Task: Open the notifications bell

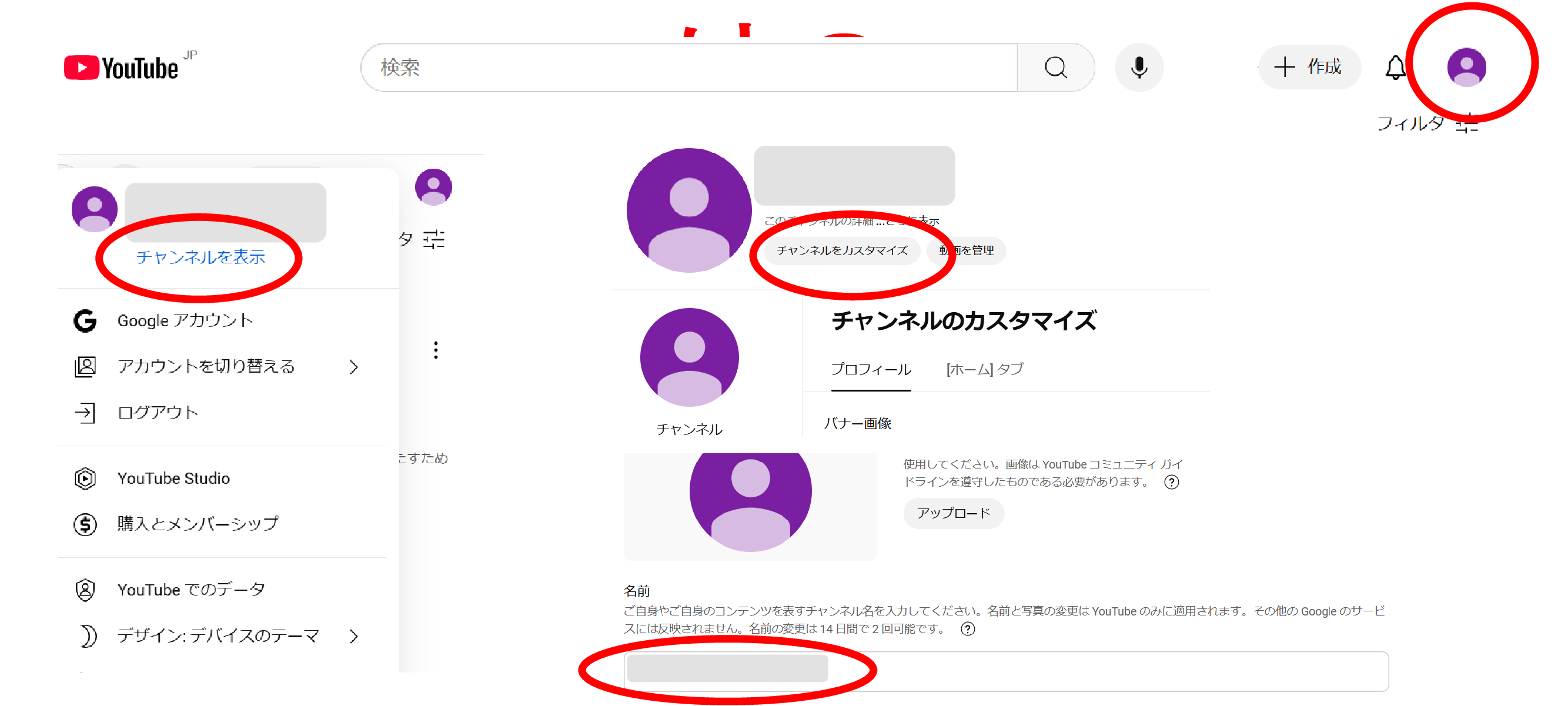Action: [1395, 67]
